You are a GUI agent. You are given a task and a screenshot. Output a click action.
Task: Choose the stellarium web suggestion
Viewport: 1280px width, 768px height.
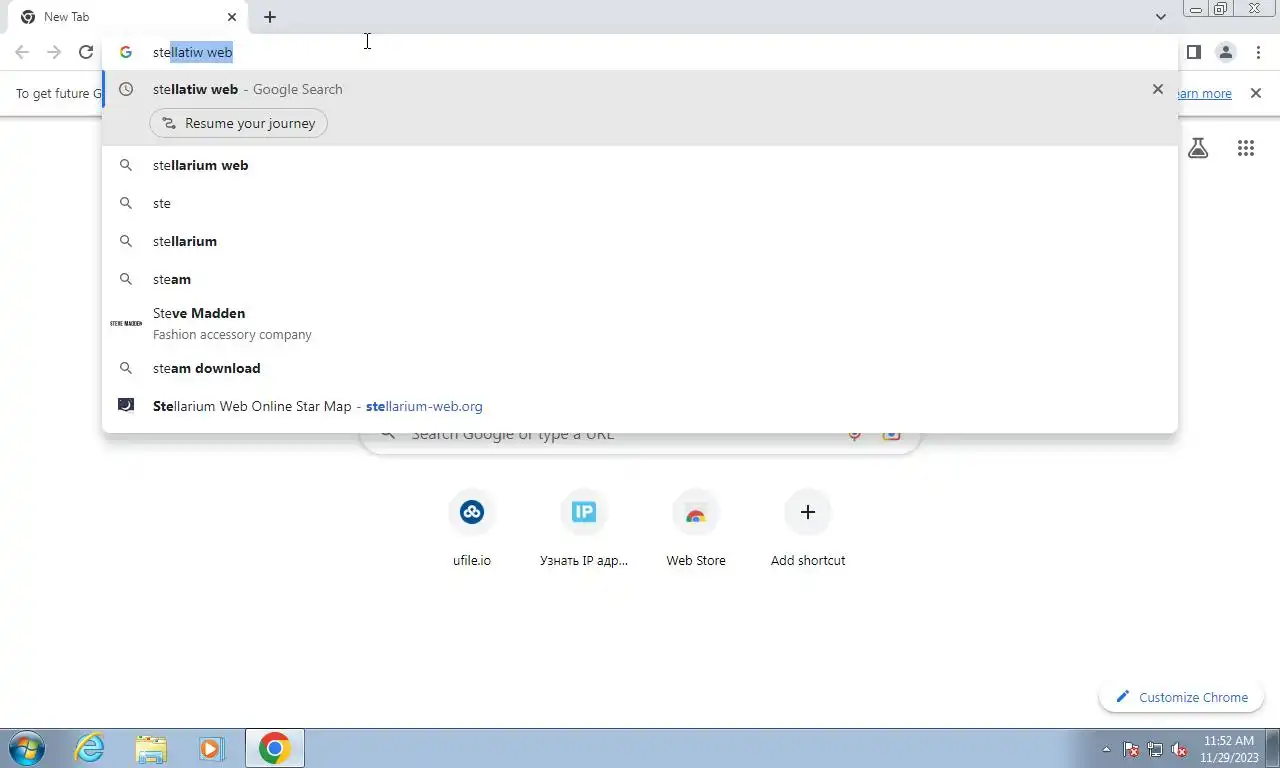pos(640,165)
